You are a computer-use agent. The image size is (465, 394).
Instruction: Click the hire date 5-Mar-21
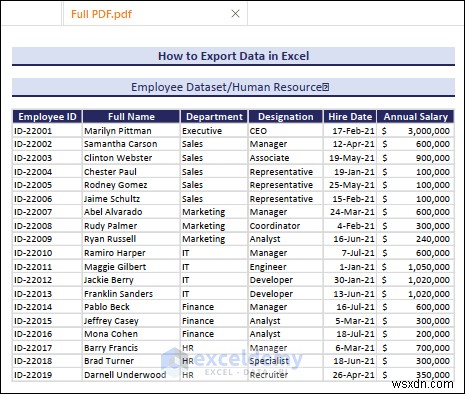(355, 321)
